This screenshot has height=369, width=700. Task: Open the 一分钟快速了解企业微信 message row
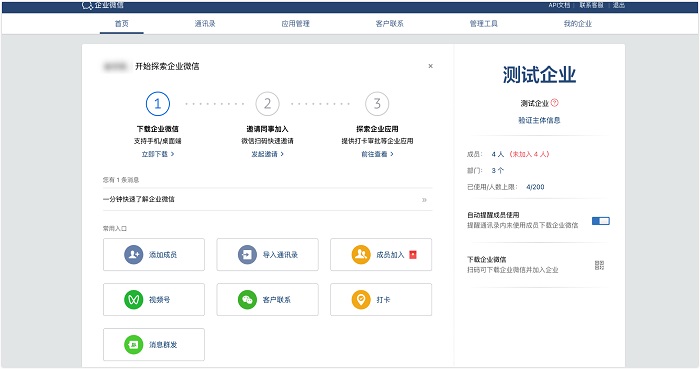(x=267, y=199)
